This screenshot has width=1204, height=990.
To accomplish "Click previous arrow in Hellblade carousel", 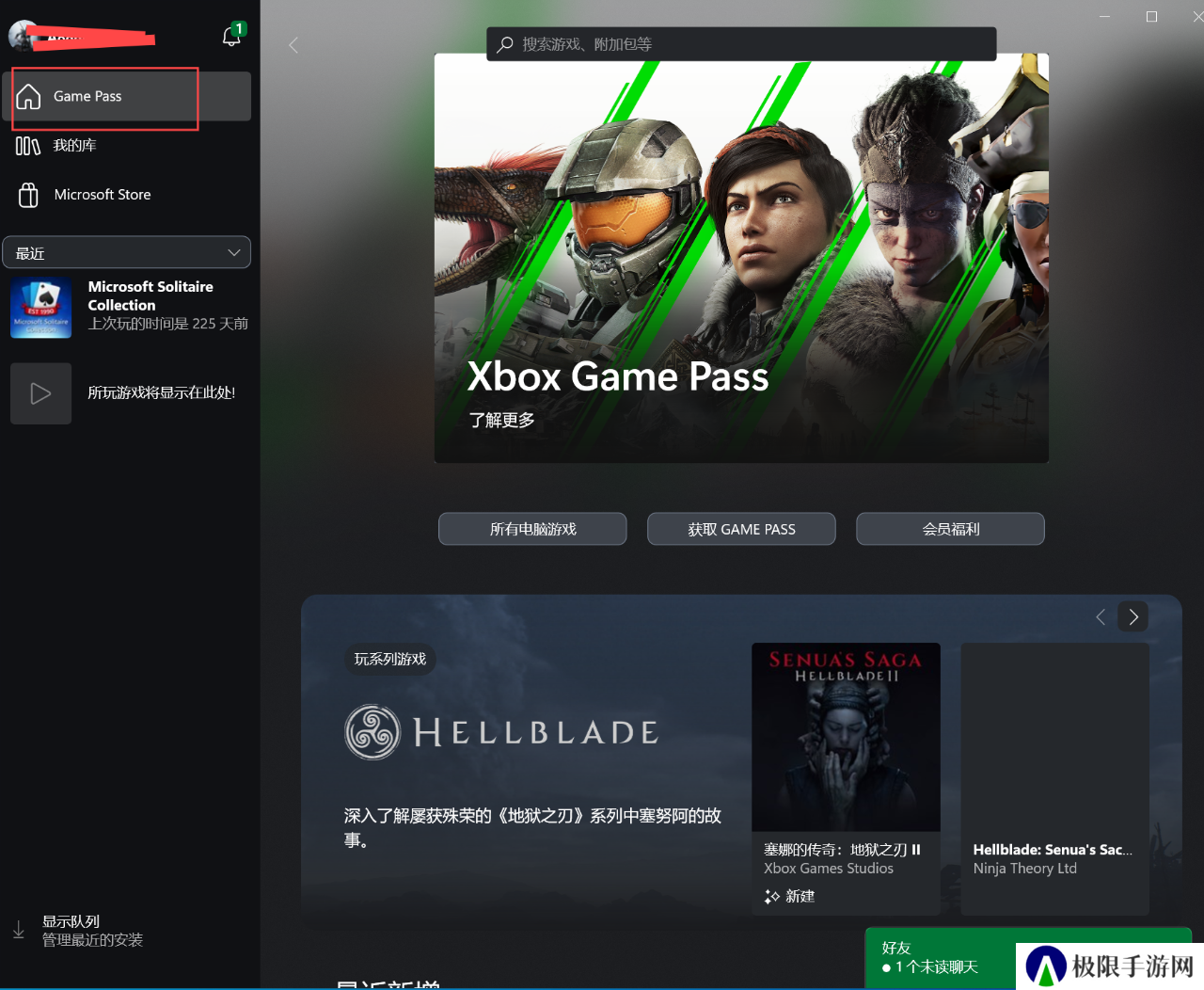I will coord(1100,617).
